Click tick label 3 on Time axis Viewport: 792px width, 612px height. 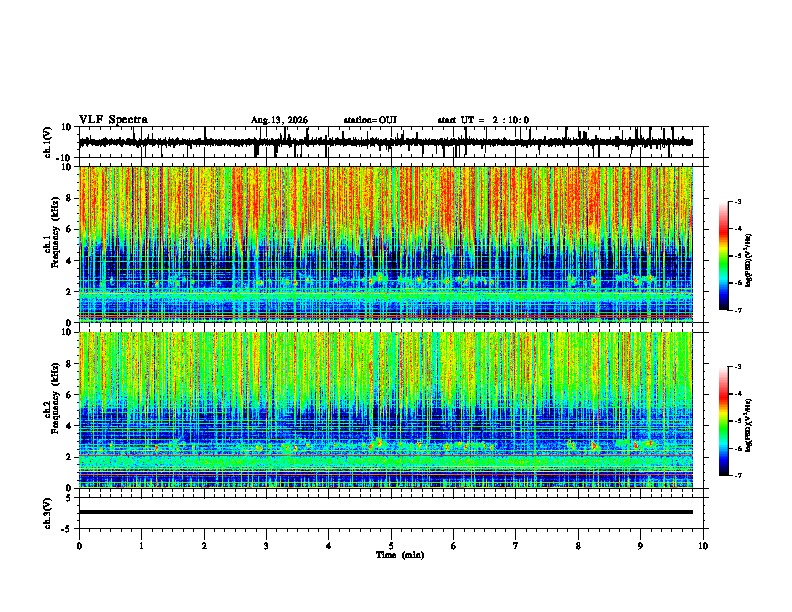pyautogui.click(x=266, y=546)
